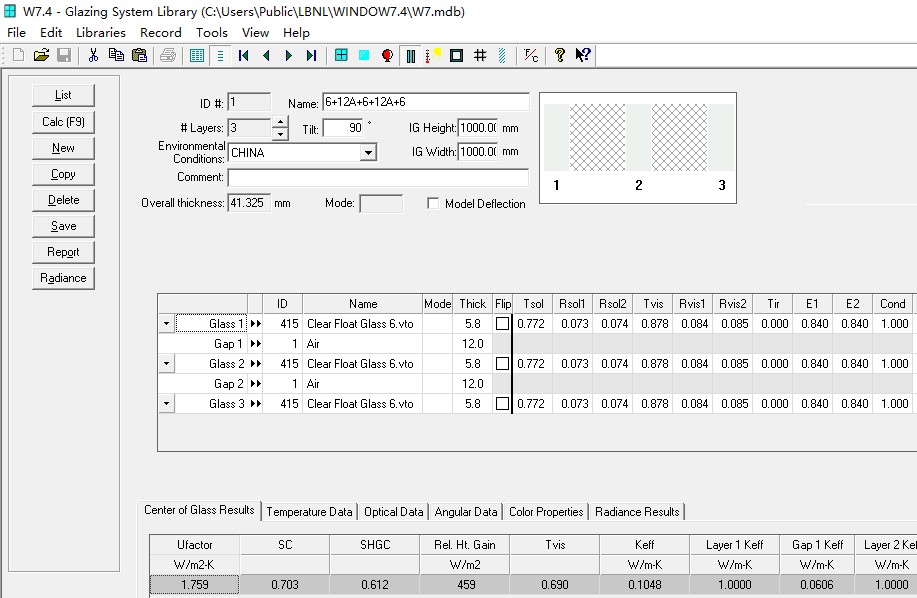Click the Copy icon in toolbar

[x=116, y=56]
